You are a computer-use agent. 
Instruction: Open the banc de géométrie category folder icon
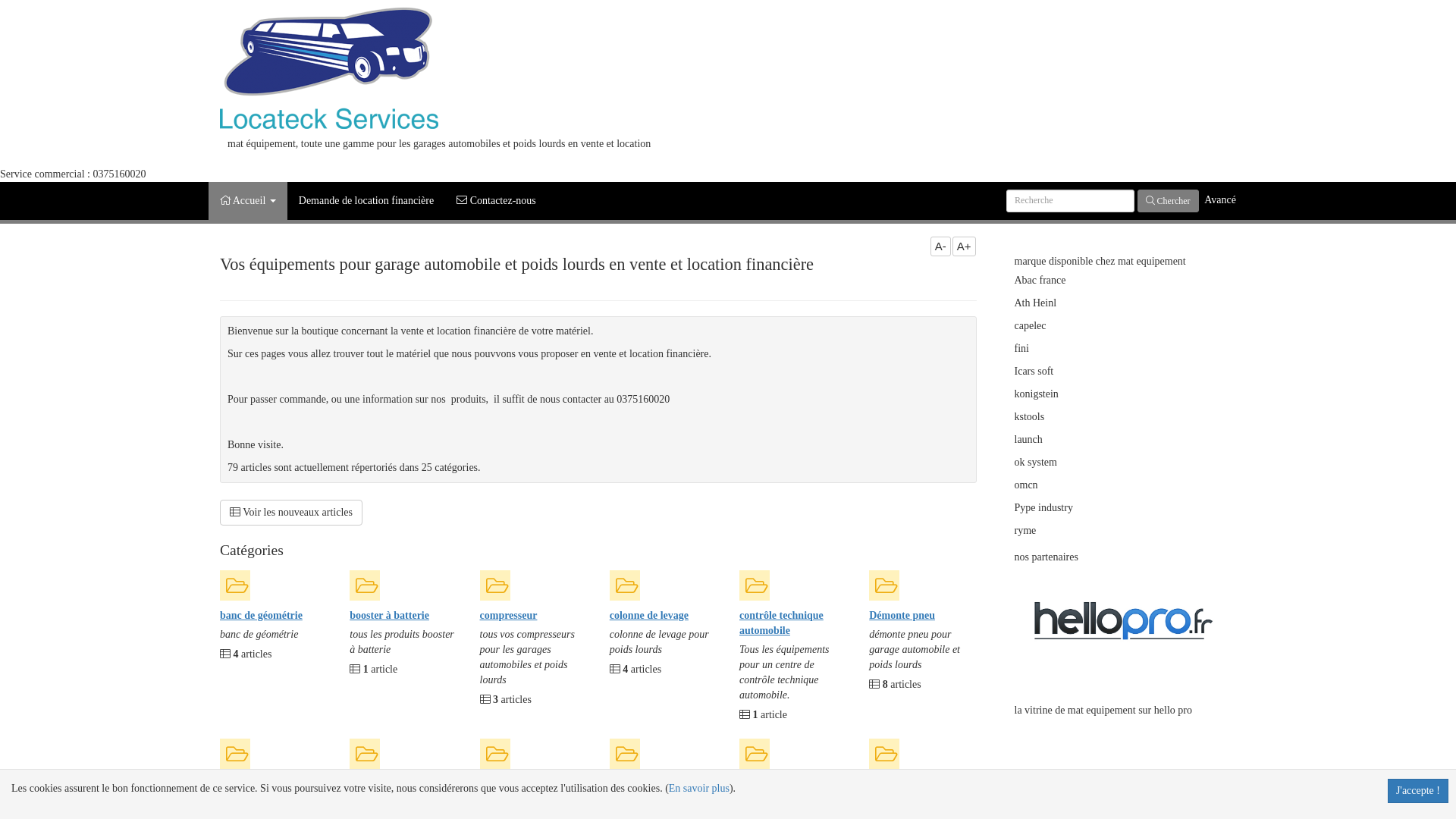235,585
